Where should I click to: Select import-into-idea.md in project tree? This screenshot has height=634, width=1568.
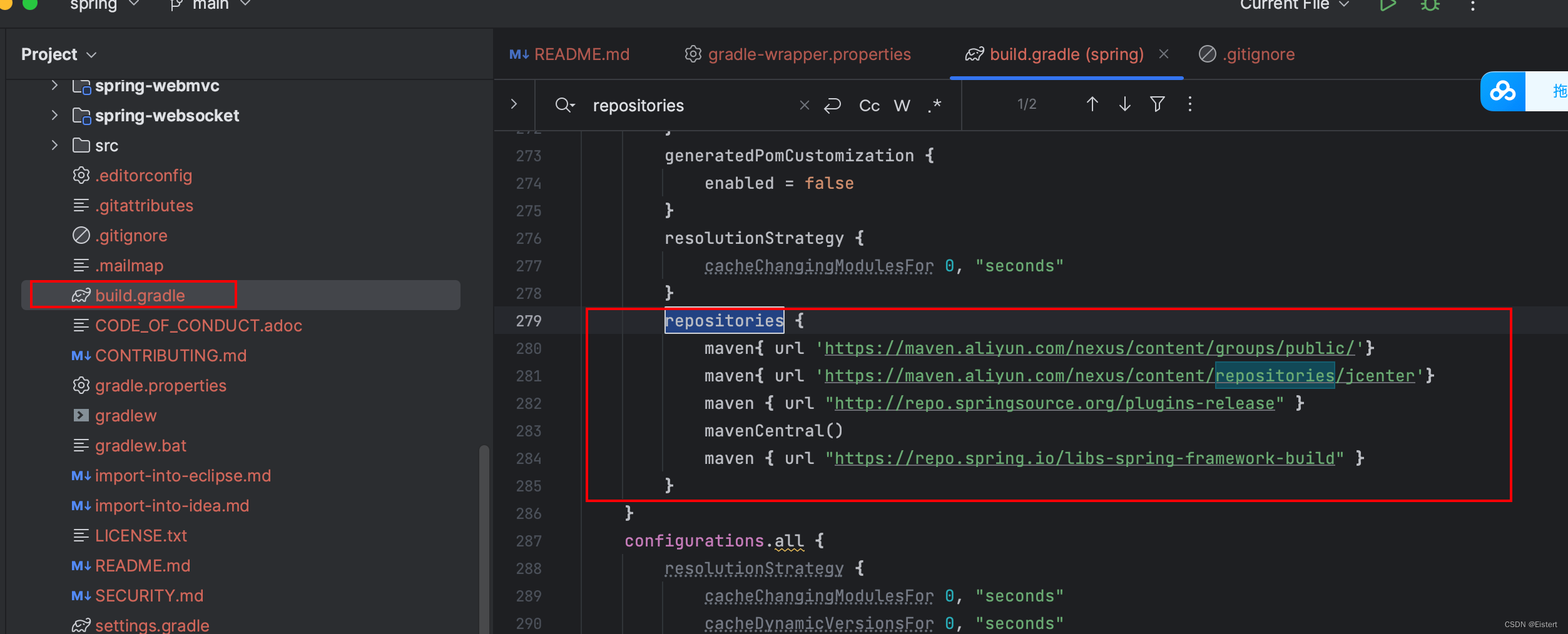(x=171, y=506)
